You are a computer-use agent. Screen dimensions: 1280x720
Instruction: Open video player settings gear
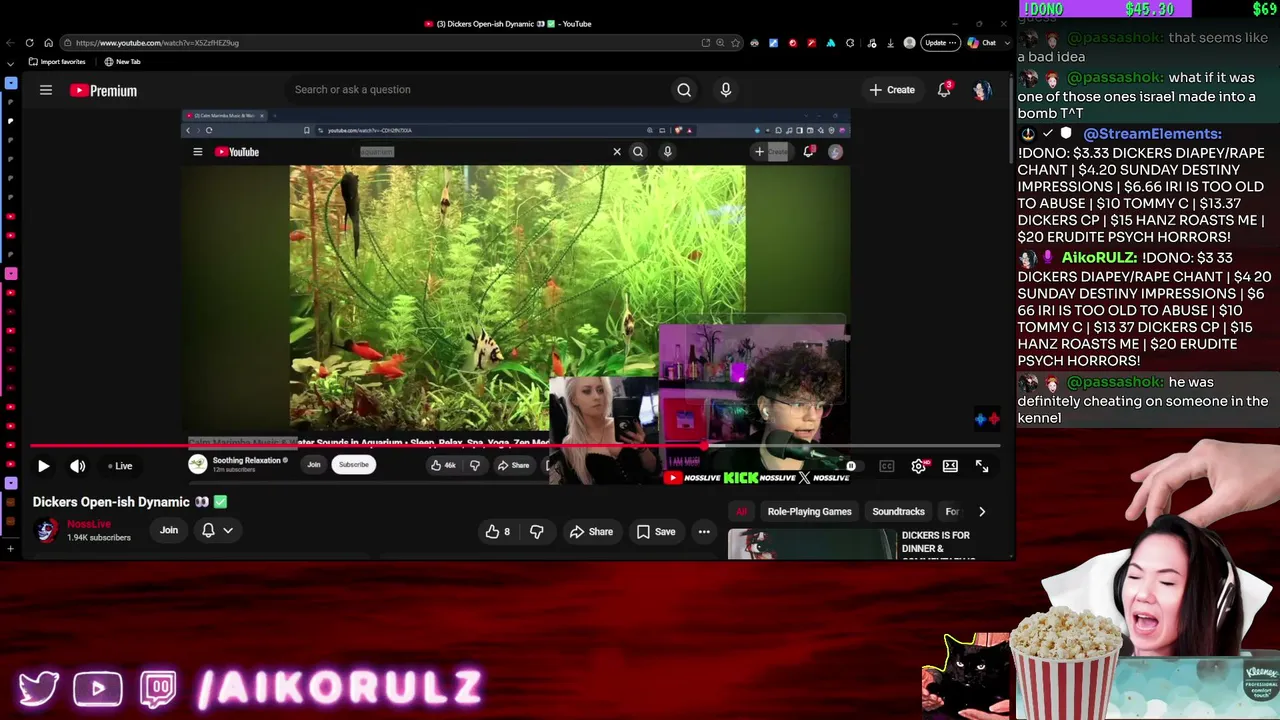click(x=919, y=466)
